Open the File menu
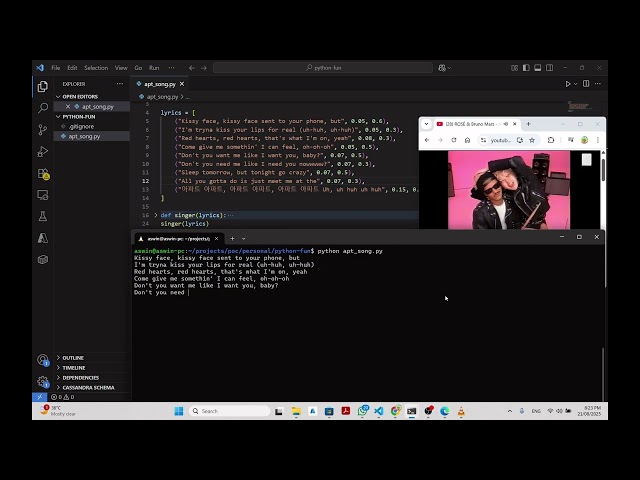 (x=56, y=68)
